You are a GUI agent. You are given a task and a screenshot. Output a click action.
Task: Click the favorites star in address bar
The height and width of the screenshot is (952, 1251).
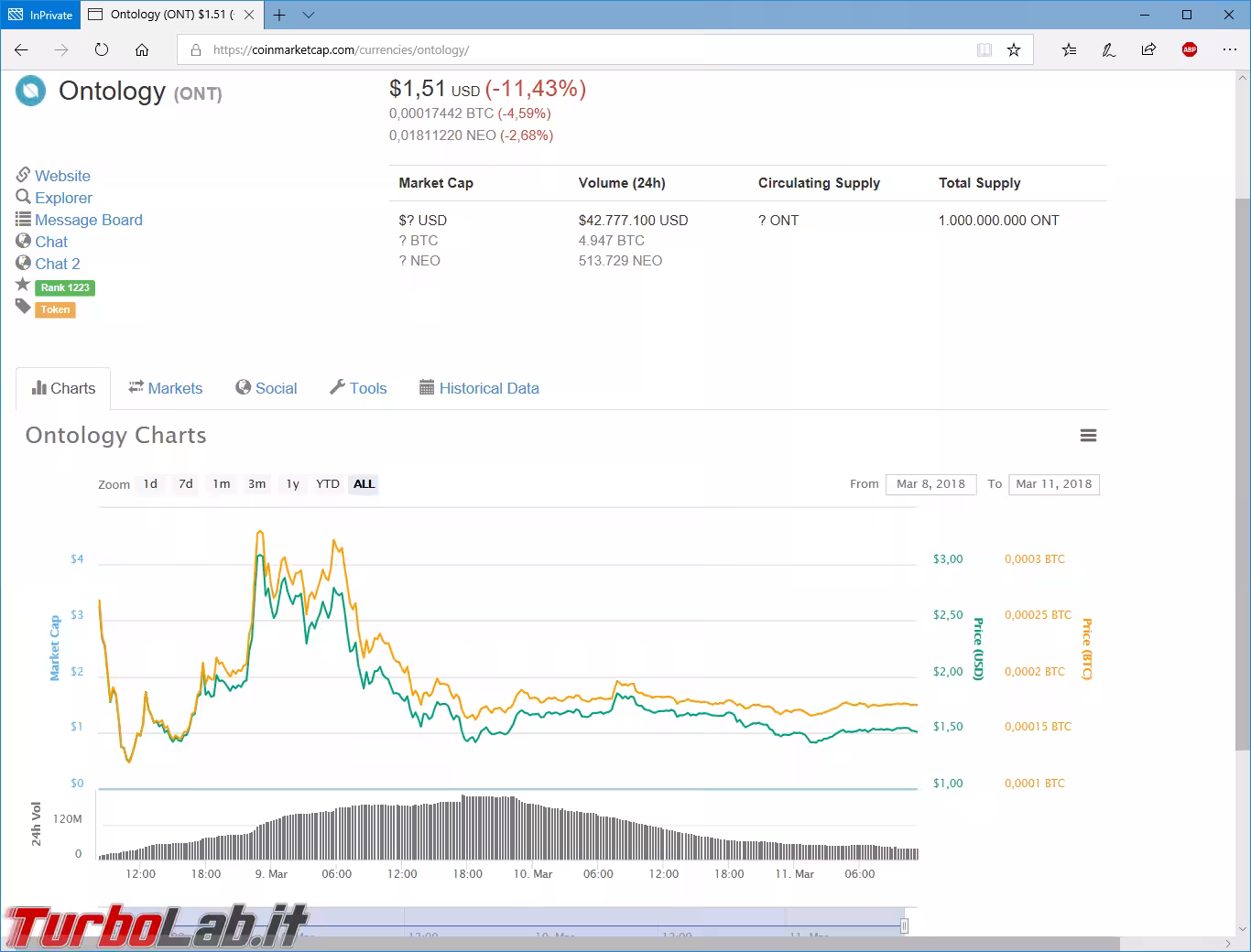(1014, 50)
